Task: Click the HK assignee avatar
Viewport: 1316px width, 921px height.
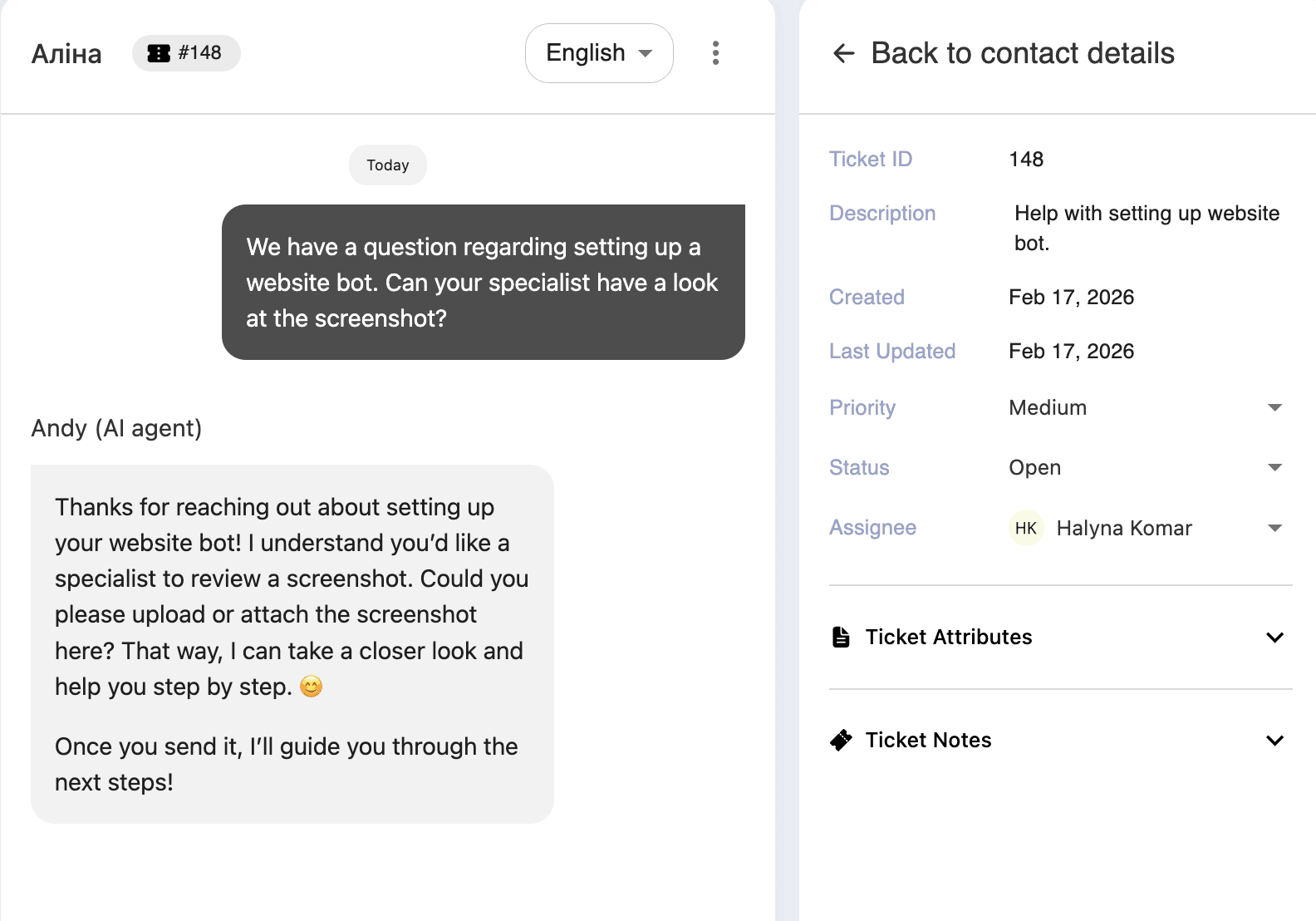Action: [1026, 529]
